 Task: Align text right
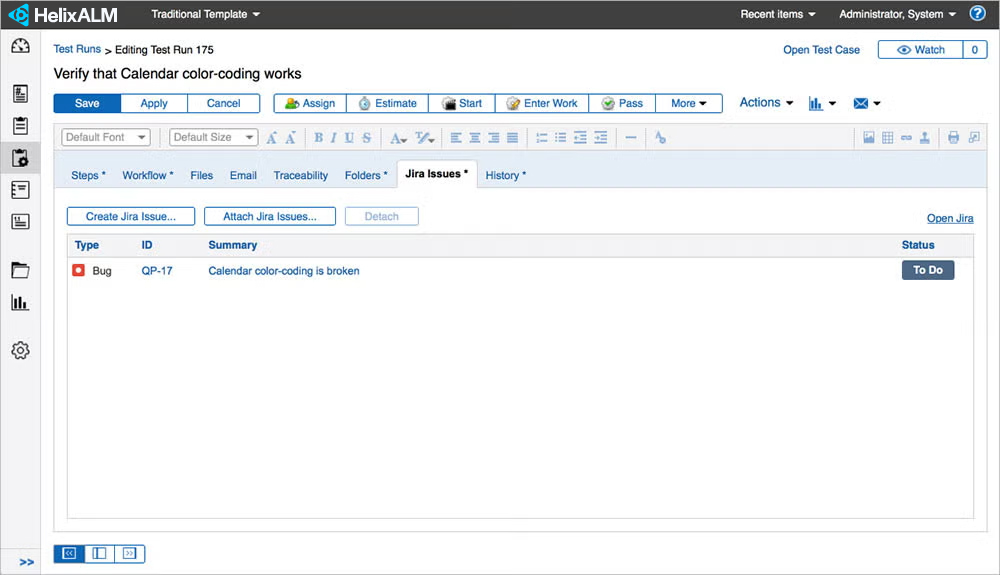pyautogui.click(x=494, y=138)
